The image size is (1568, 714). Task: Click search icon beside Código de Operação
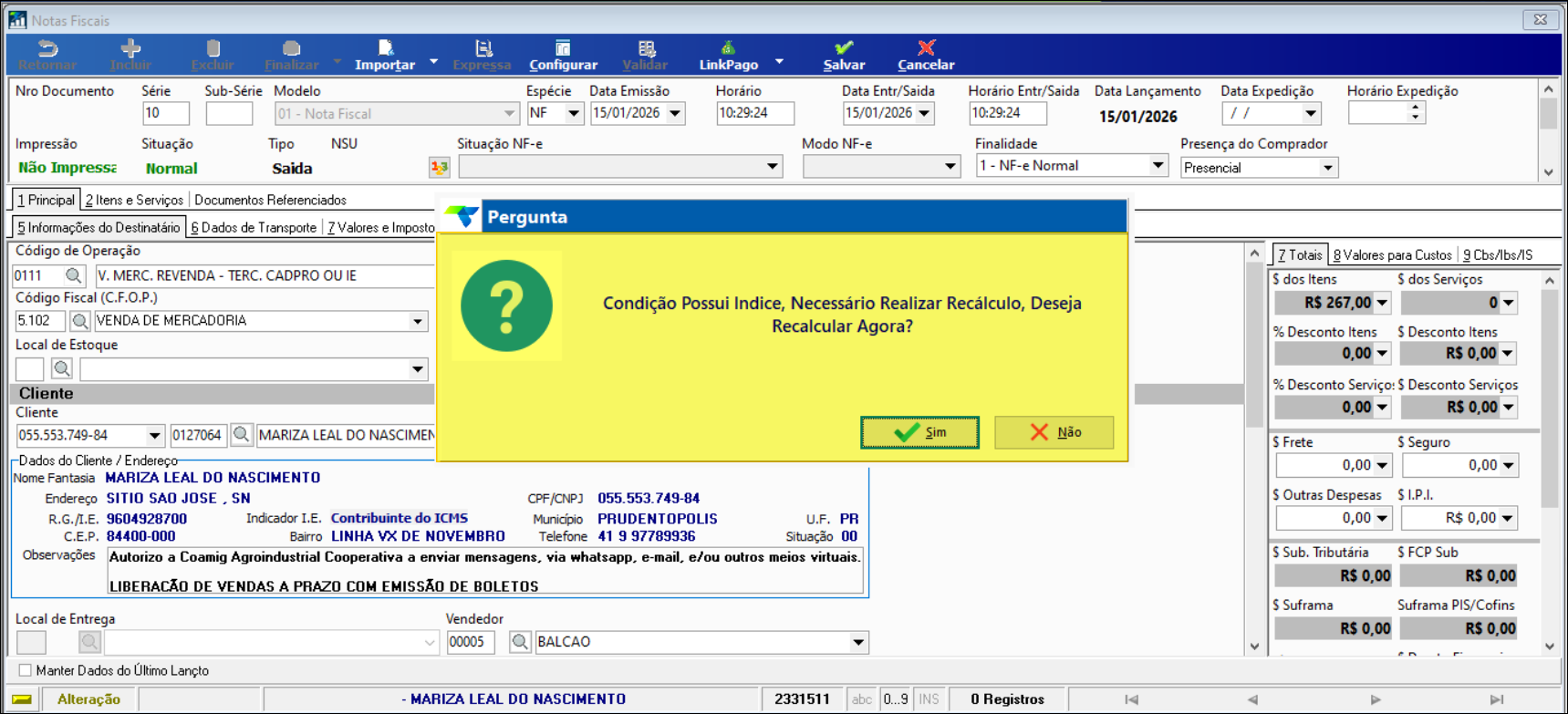[74, 275]
